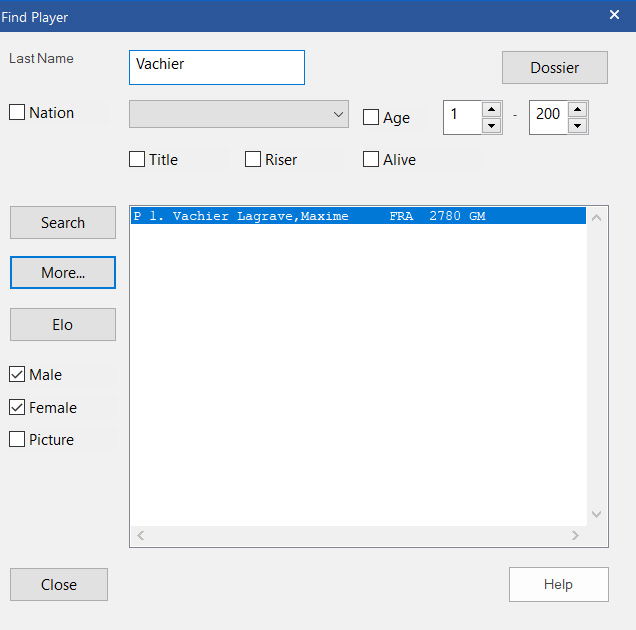
Task: Toggle the Alive checkbox
Action: coord(371,159)
